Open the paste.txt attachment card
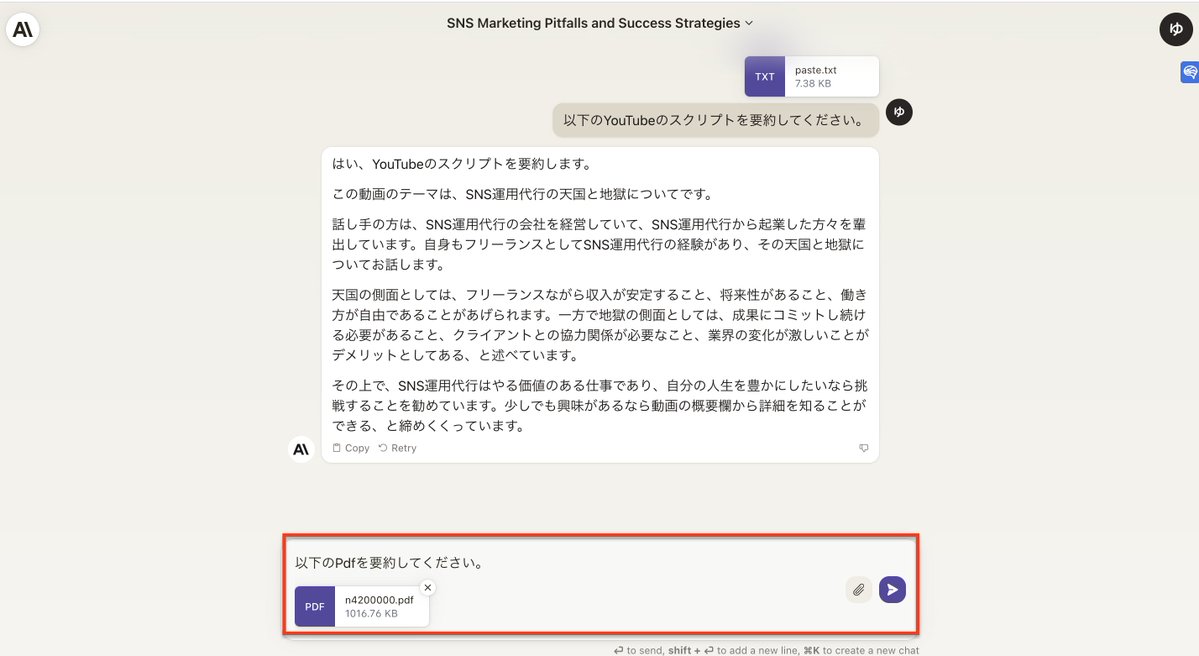 (x=811, y=76)
